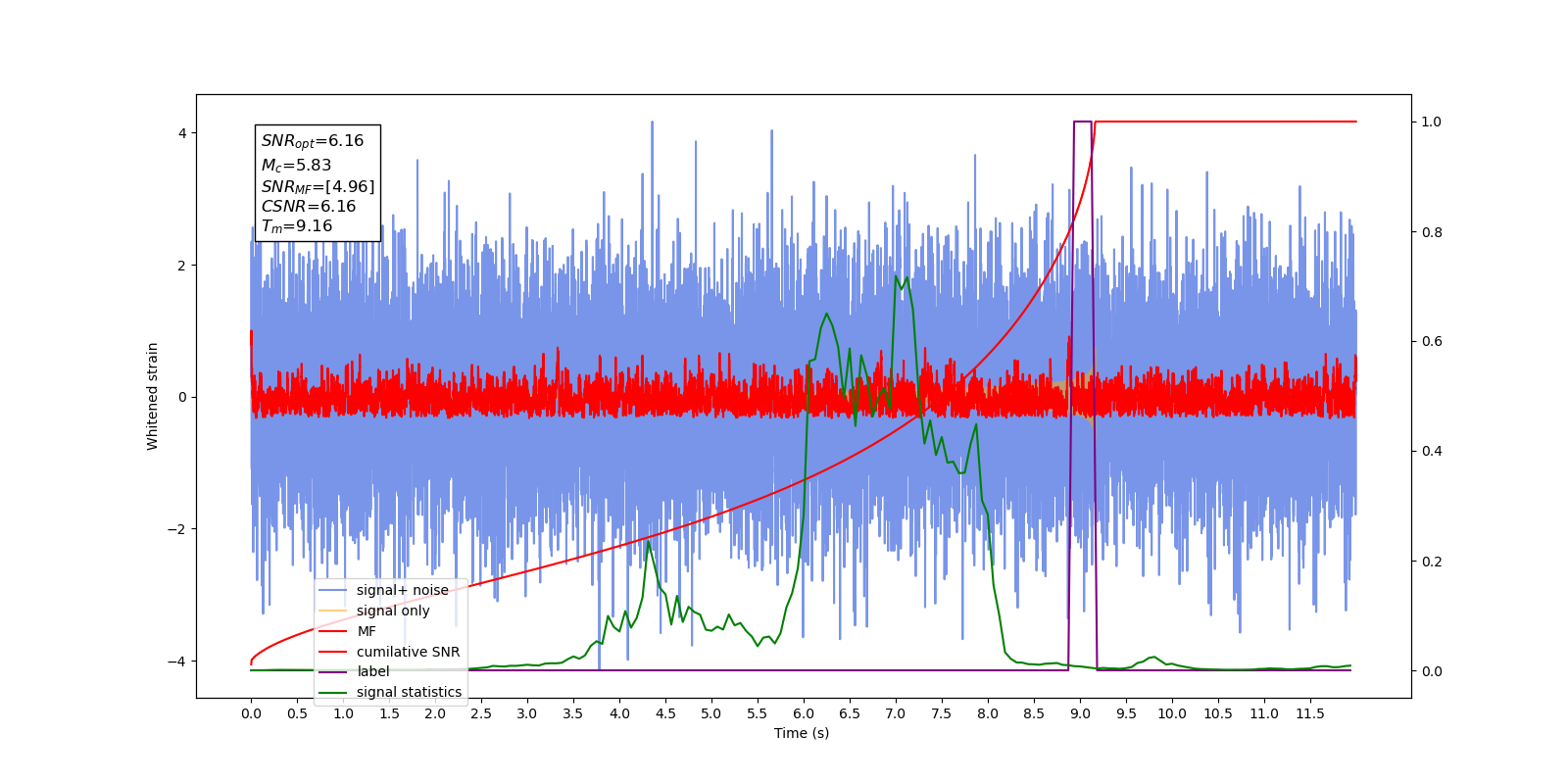Click the blue line swatch in legend
This screenshot has height=784, width=1568.
(x=333, y=590)
